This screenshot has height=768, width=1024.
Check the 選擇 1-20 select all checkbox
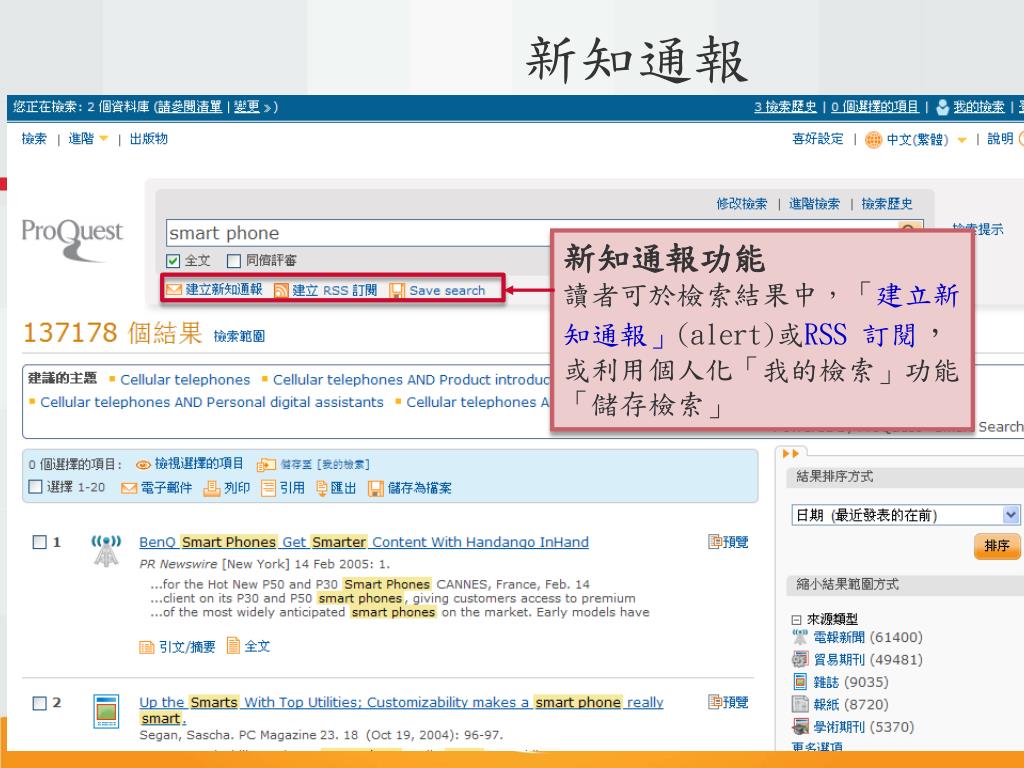[x=36, y=487]
